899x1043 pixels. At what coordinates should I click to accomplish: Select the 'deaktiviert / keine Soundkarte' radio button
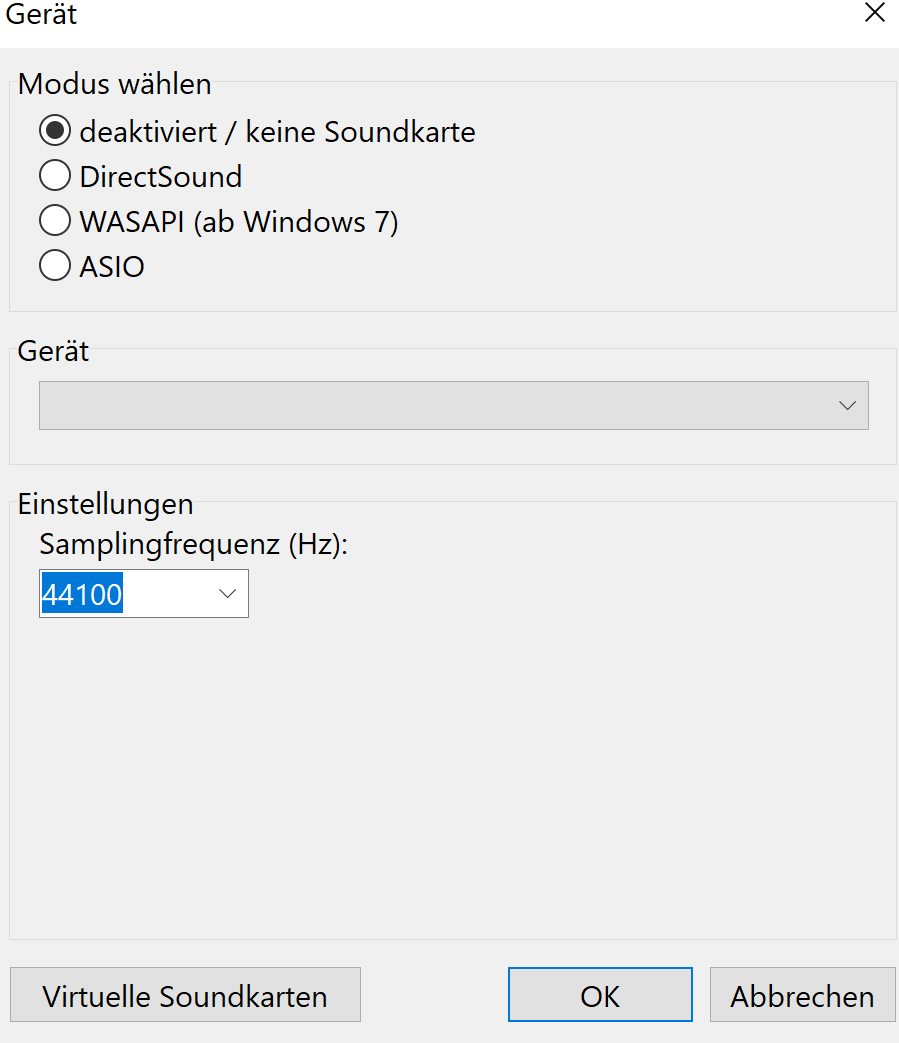(x=54, y=131)
